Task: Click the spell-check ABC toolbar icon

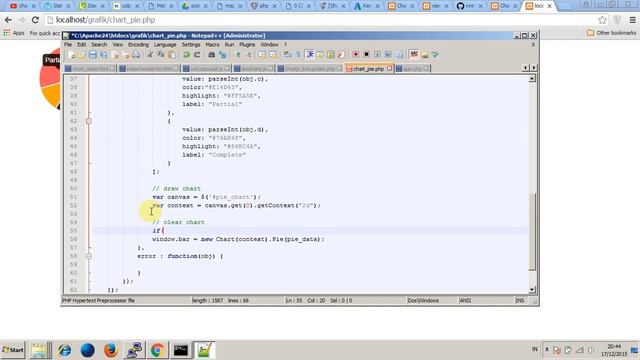Action: pos(414,54)
